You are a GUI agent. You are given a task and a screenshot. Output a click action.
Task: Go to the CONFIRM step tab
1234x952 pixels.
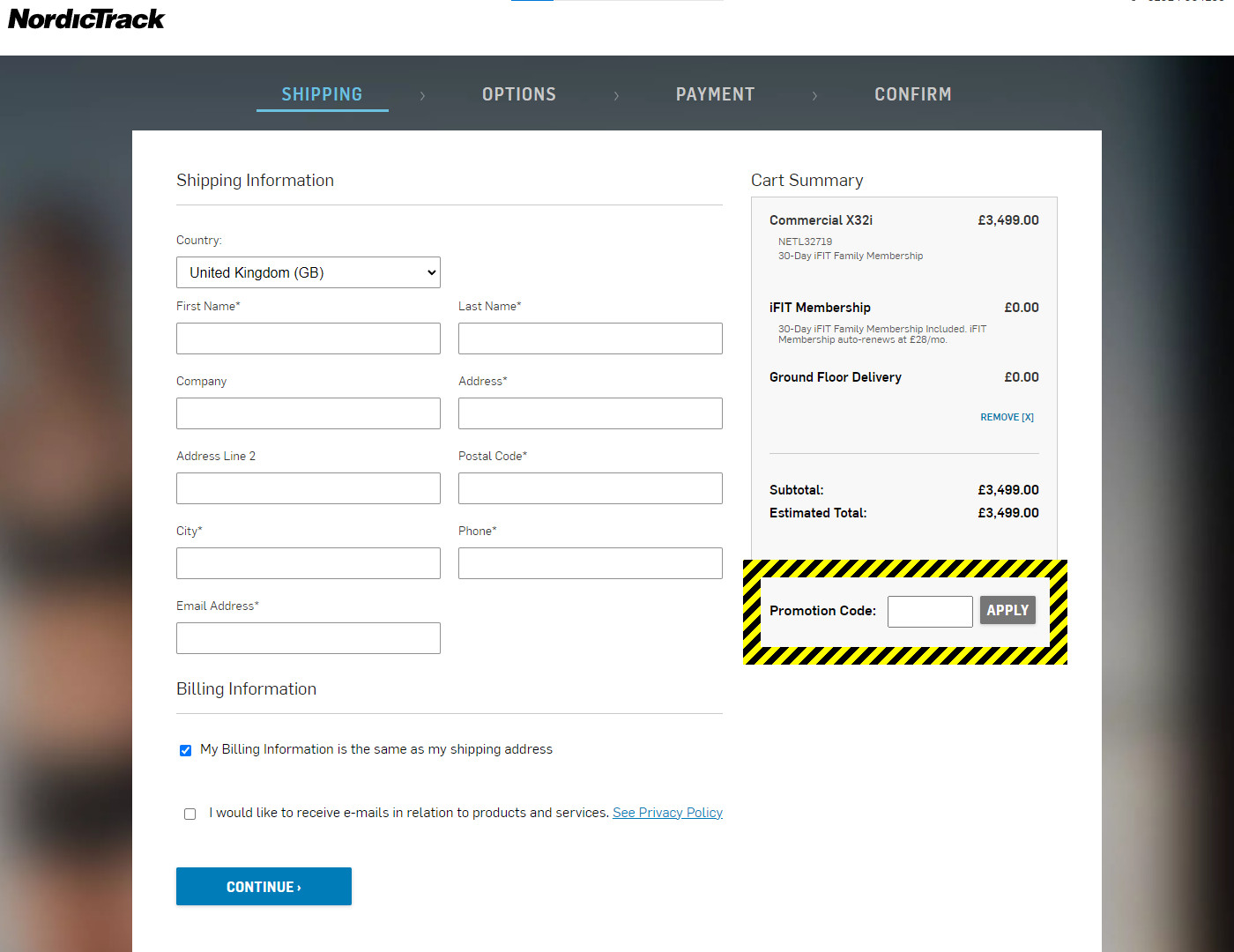tap(913, 94)
